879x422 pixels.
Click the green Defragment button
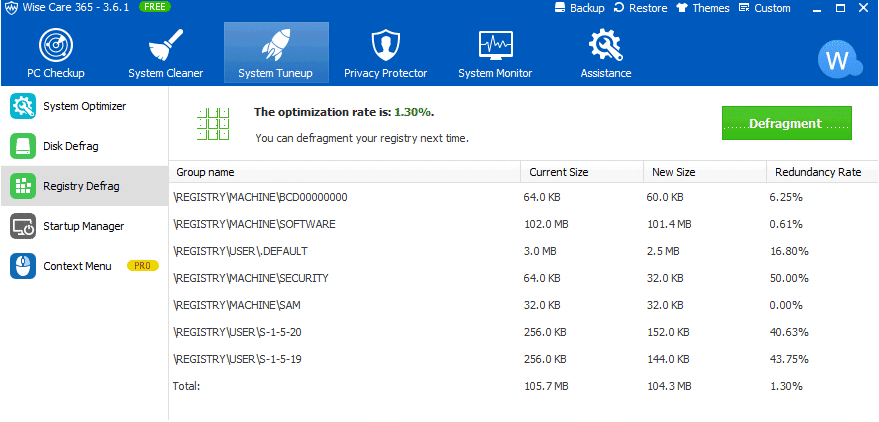[787, 123]
